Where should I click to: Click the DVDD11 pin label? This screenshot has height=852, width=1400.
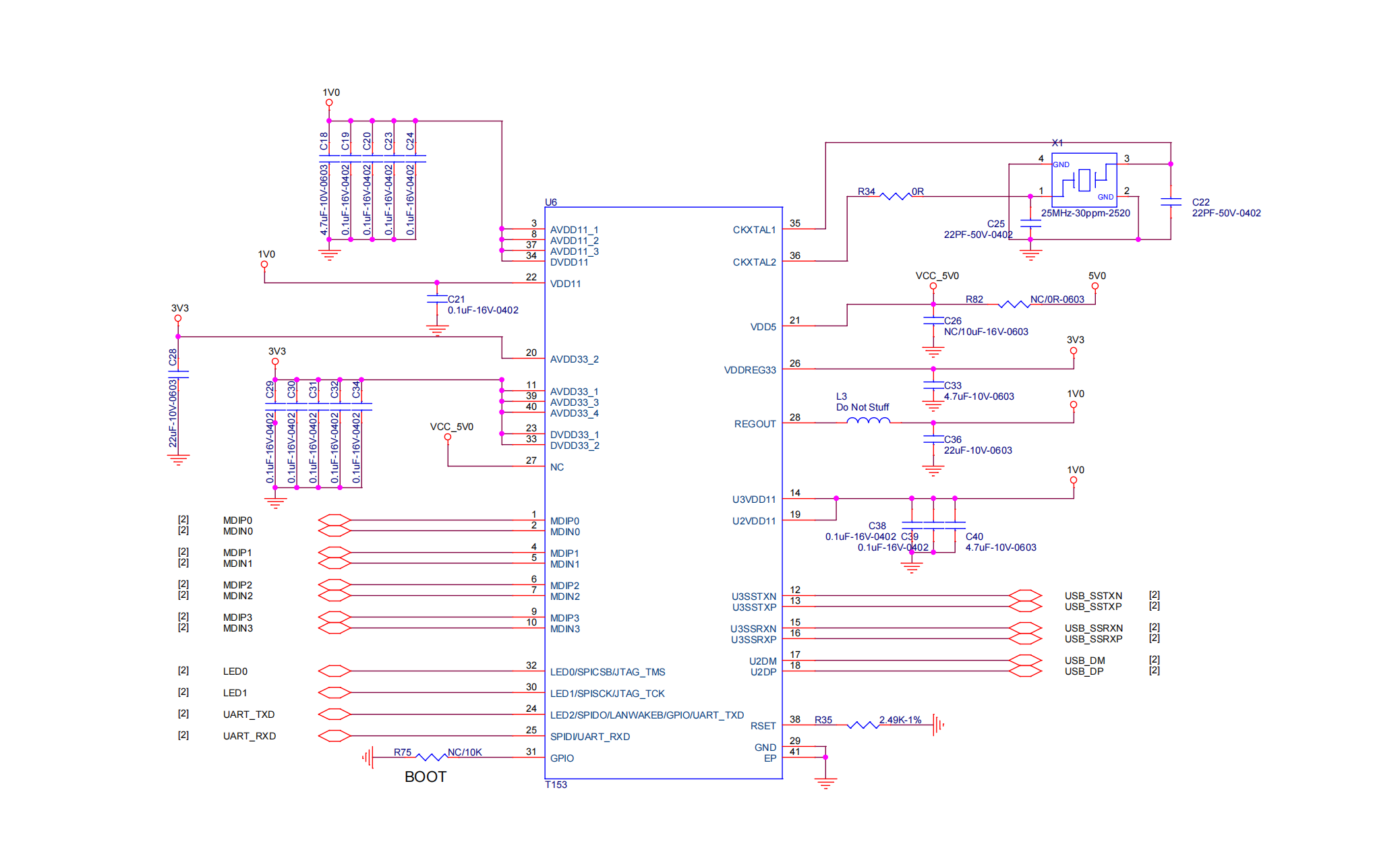point(569,262)
